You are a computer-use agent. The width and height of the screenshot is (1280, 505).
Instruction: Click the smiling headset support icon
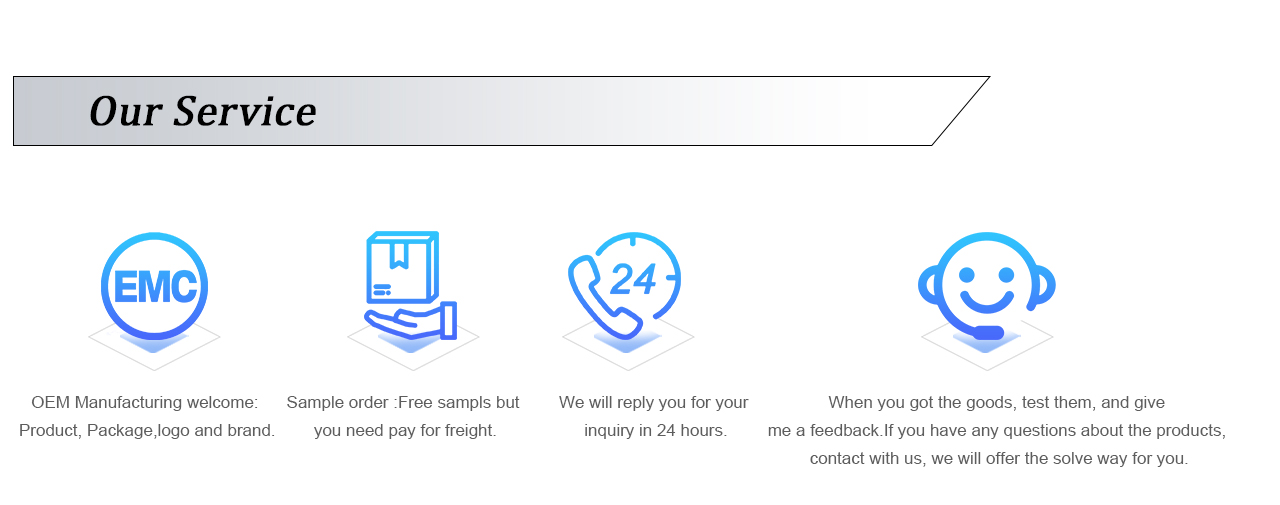point(987,286)
